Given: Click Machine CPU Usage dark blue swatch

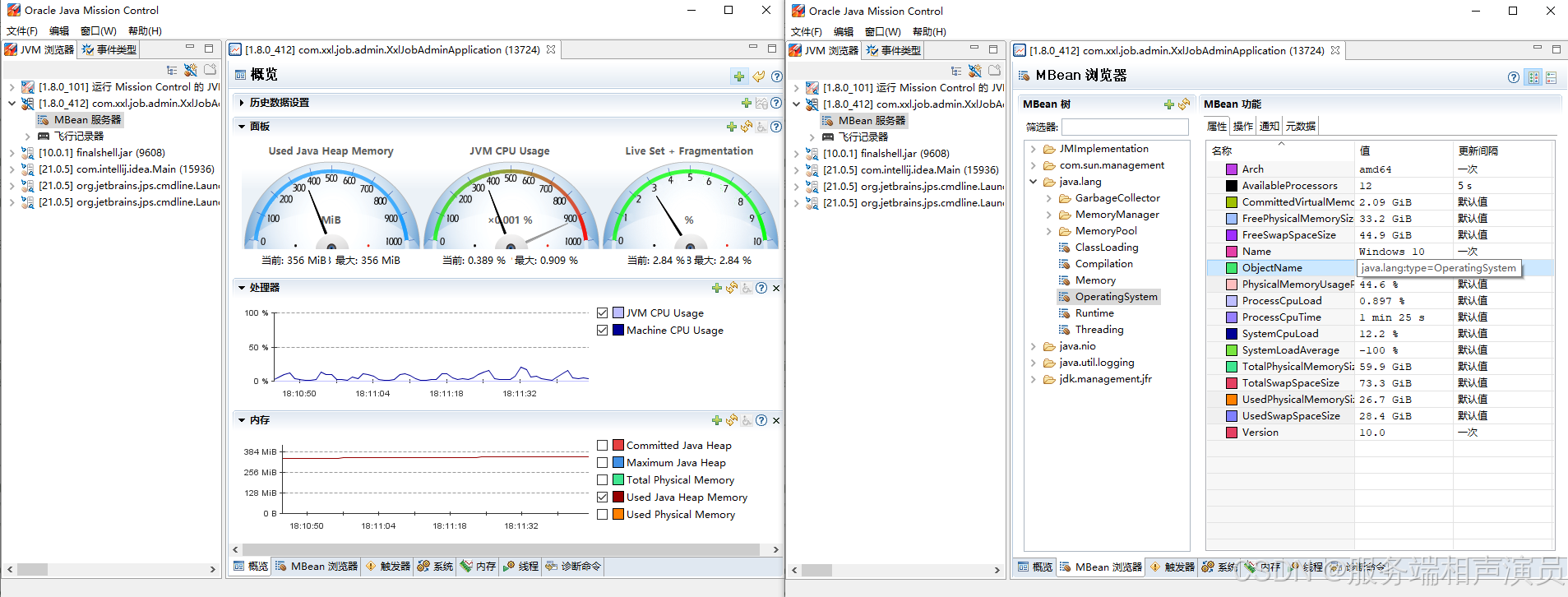Looking at the screenshot, I should tap(618, 331).
